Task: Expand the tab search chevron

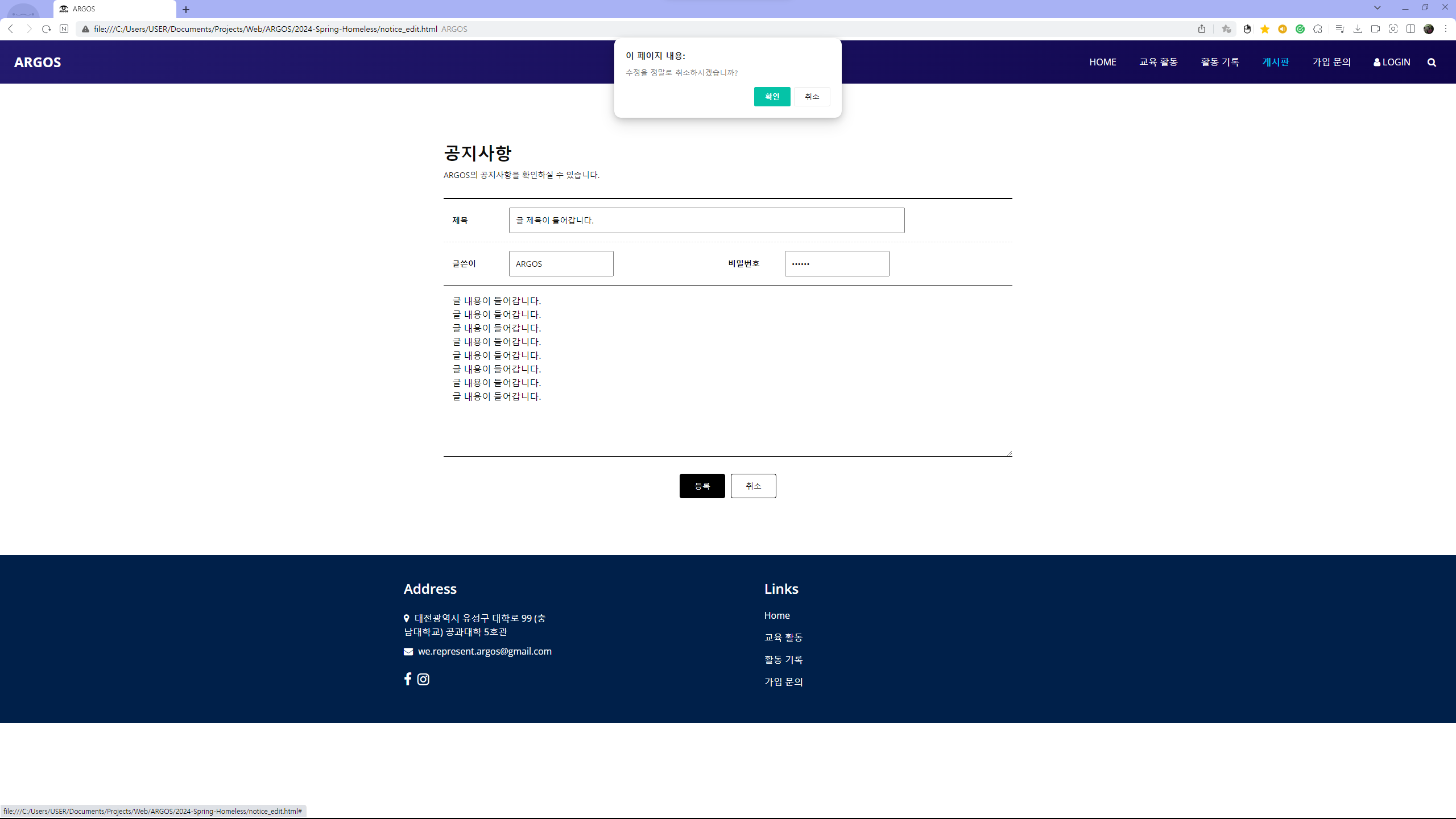Action: click(1378, 8)
